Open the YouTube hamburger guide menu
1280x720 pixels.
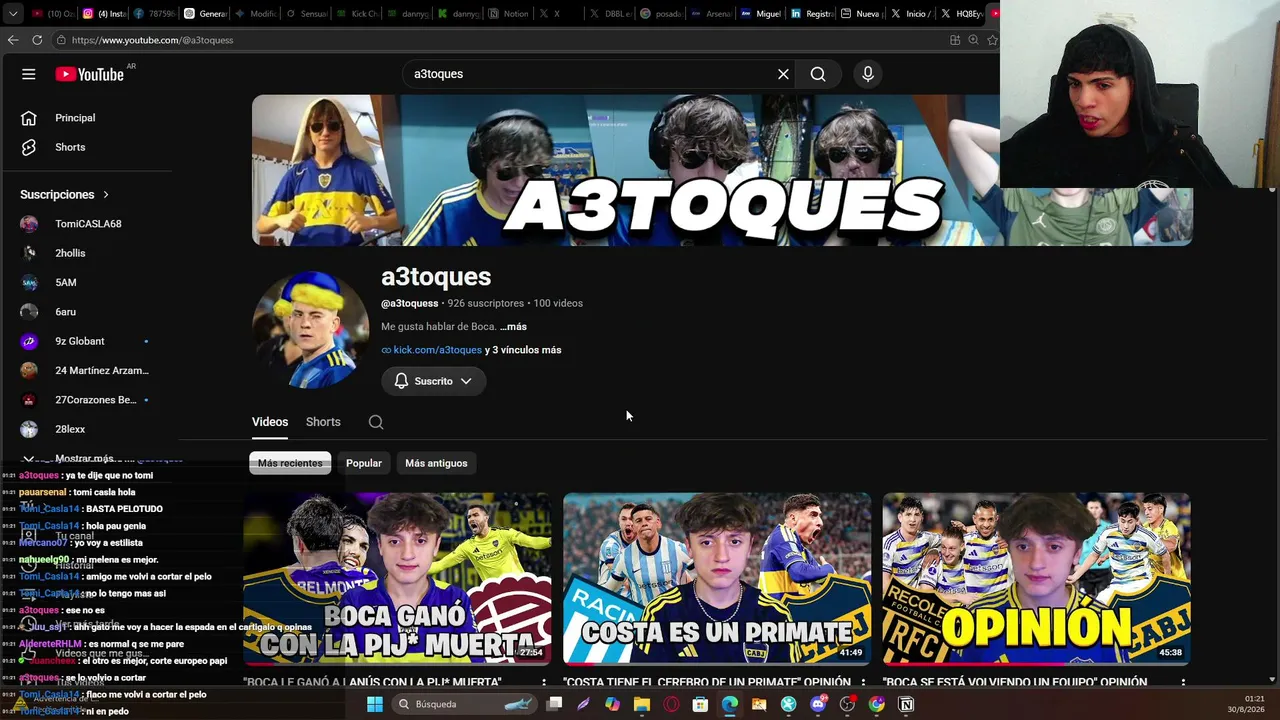29,74
